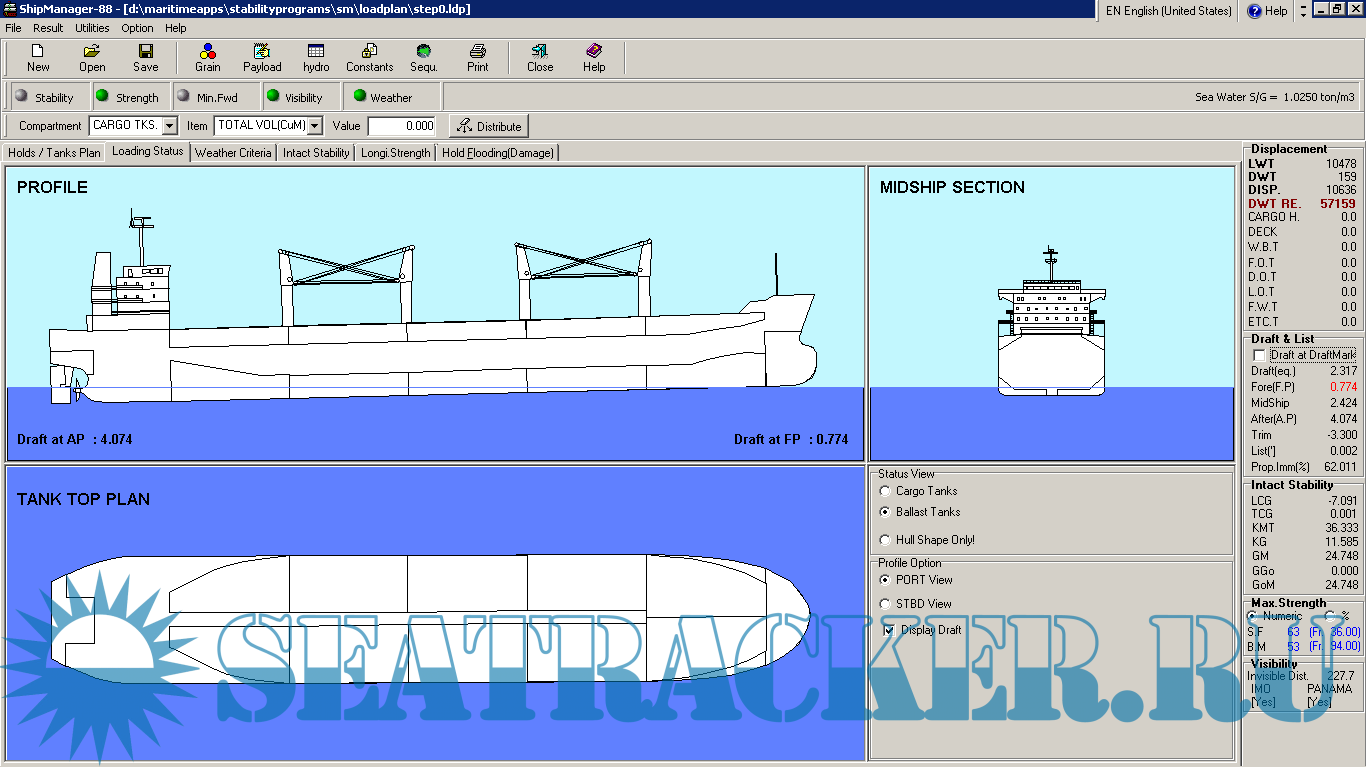Enable Draft at DraftMark checkbox
The height and width of the screenshot is (768, 1366).
tap(1259, 355)
